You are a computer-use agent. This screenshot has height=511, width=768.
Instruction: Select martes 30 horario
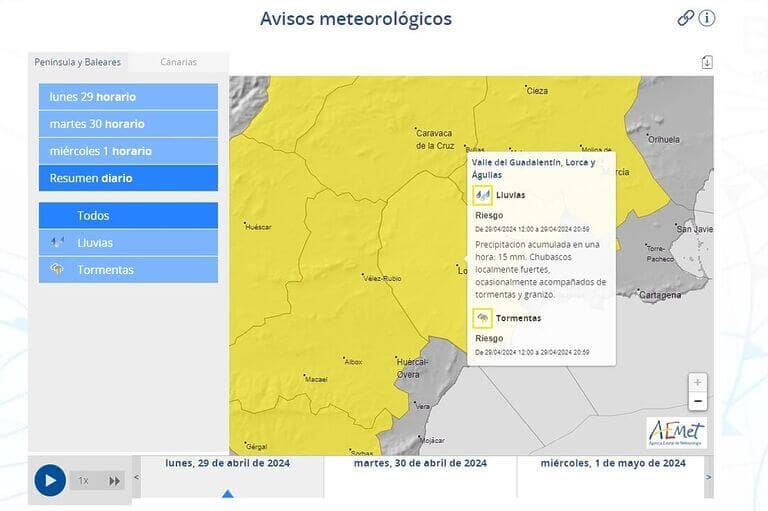[x=128, y=124]
